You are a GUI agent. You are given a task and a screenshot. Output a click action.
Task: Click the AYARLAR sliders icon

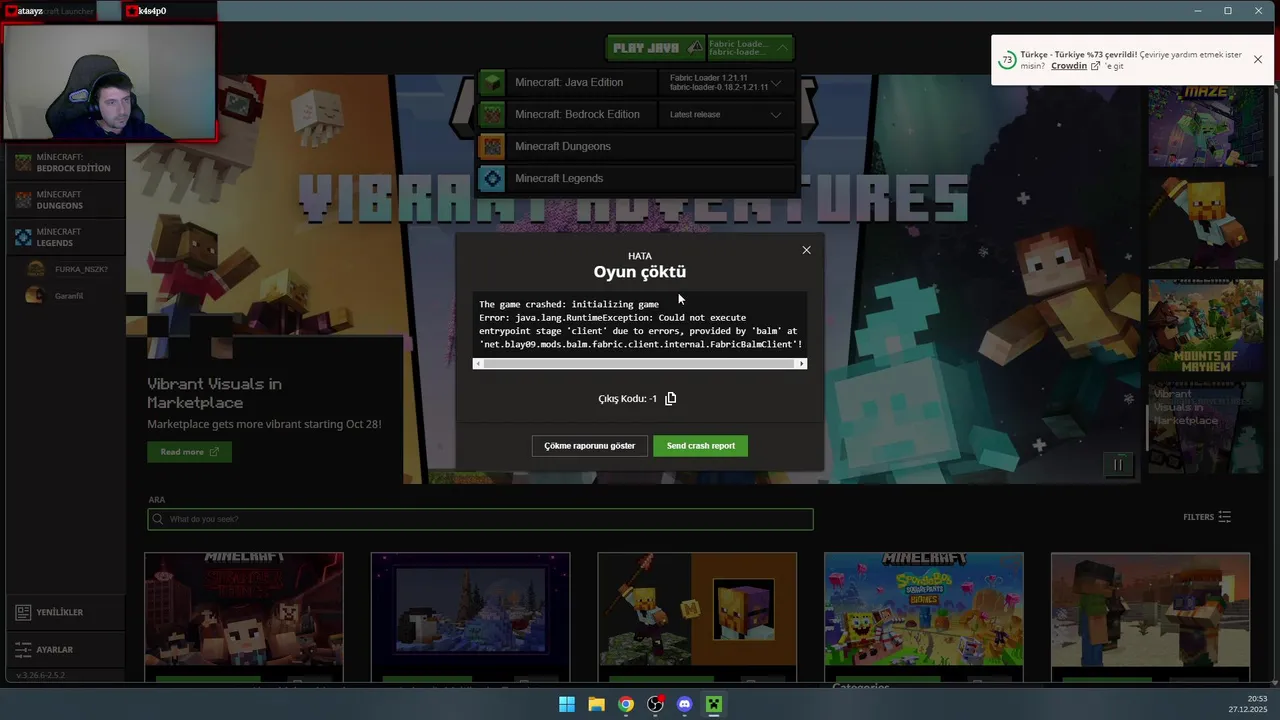(x=23, y=650)
